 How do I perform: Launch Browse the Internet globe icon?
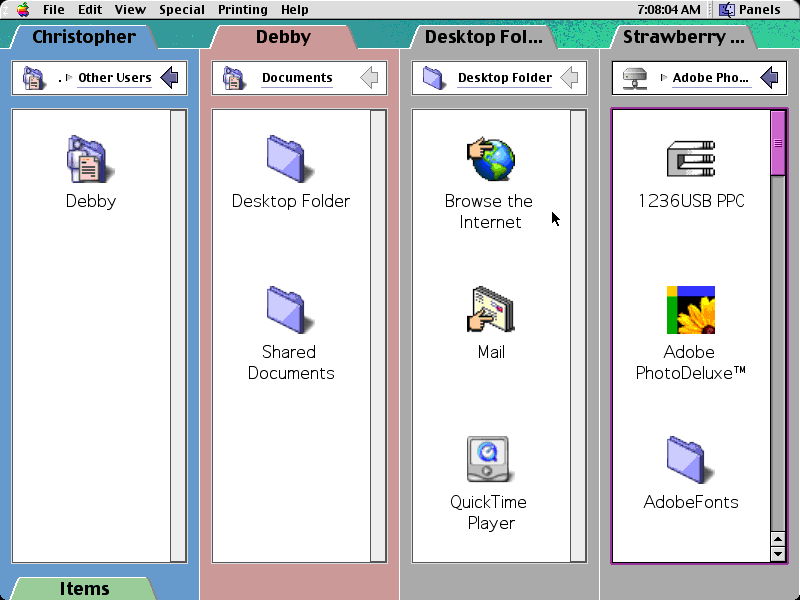(490, 159)
